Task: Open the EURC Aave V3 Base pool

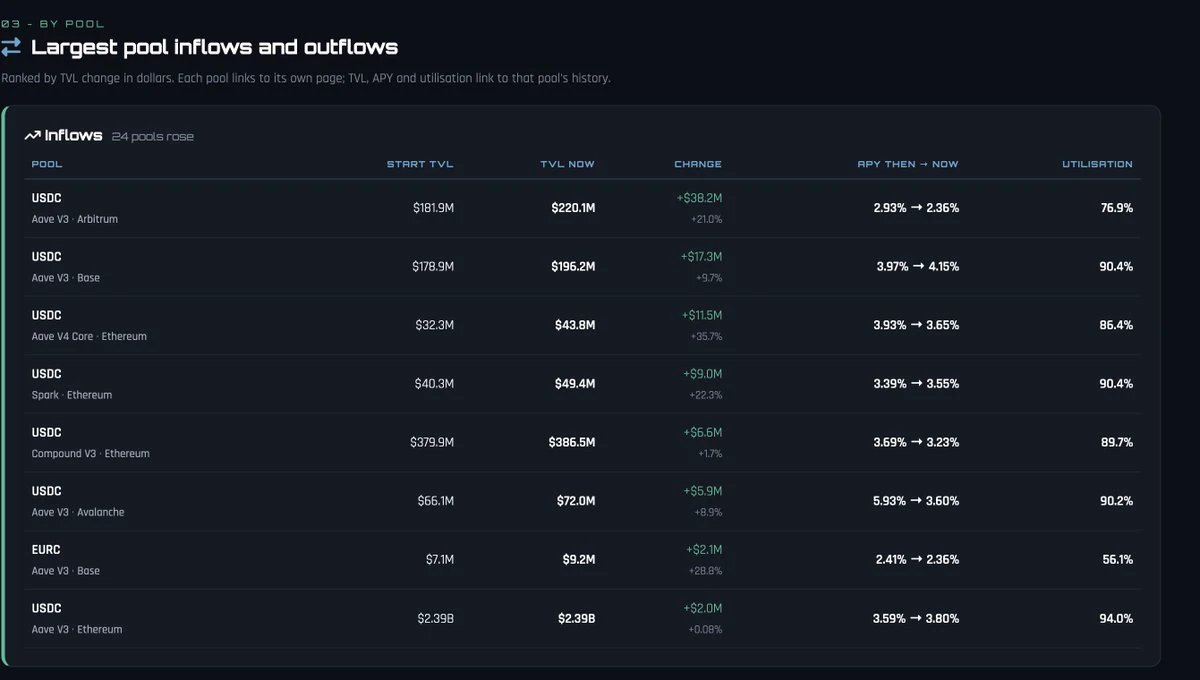Action: 66,560
